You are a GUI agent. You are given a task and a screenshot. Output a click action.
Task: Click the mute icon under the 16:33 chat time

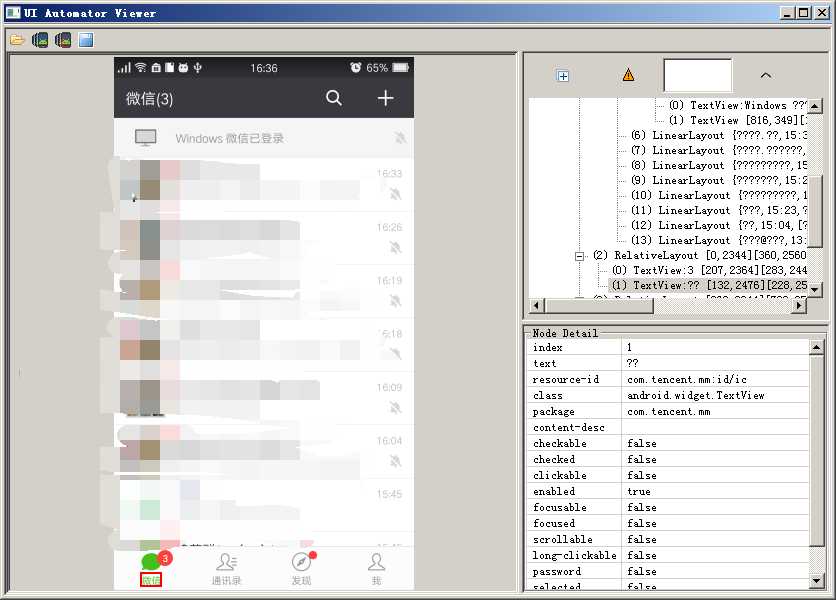pyautogui.click(x=395, y=193)
